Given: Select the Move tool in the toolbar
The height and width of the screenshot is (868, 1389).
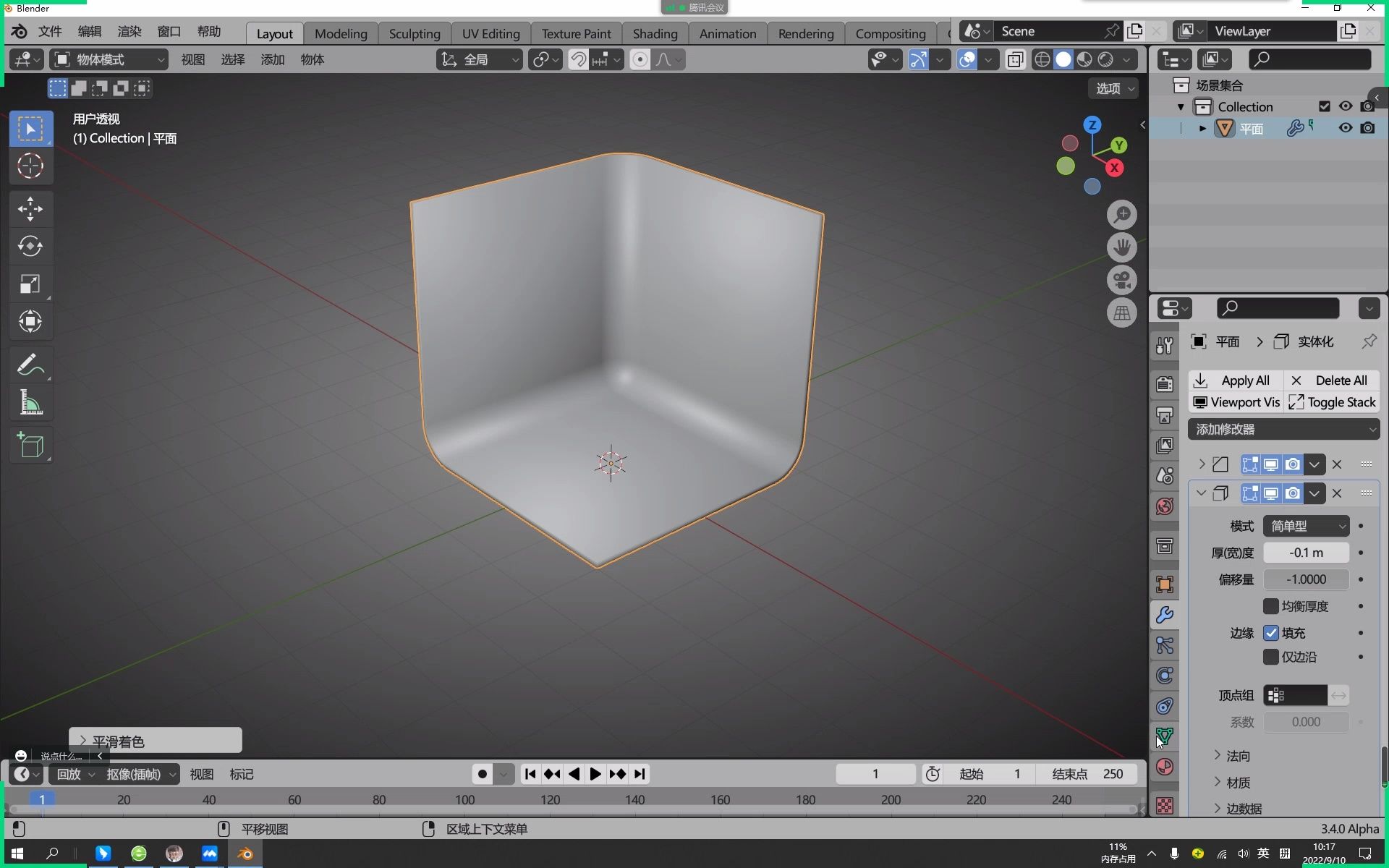Looking at the screenshot, I should [30, 209].
